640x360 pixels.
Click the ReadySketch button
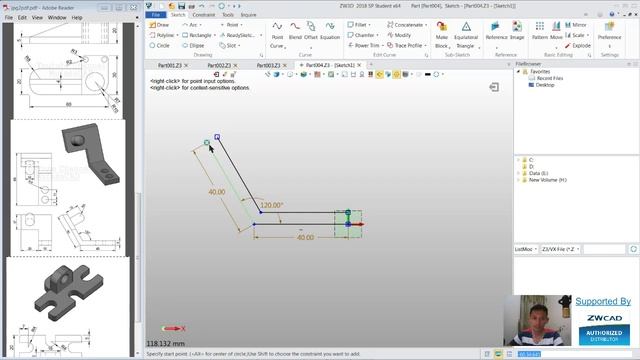pyautogui.click(x=237, y=35)
